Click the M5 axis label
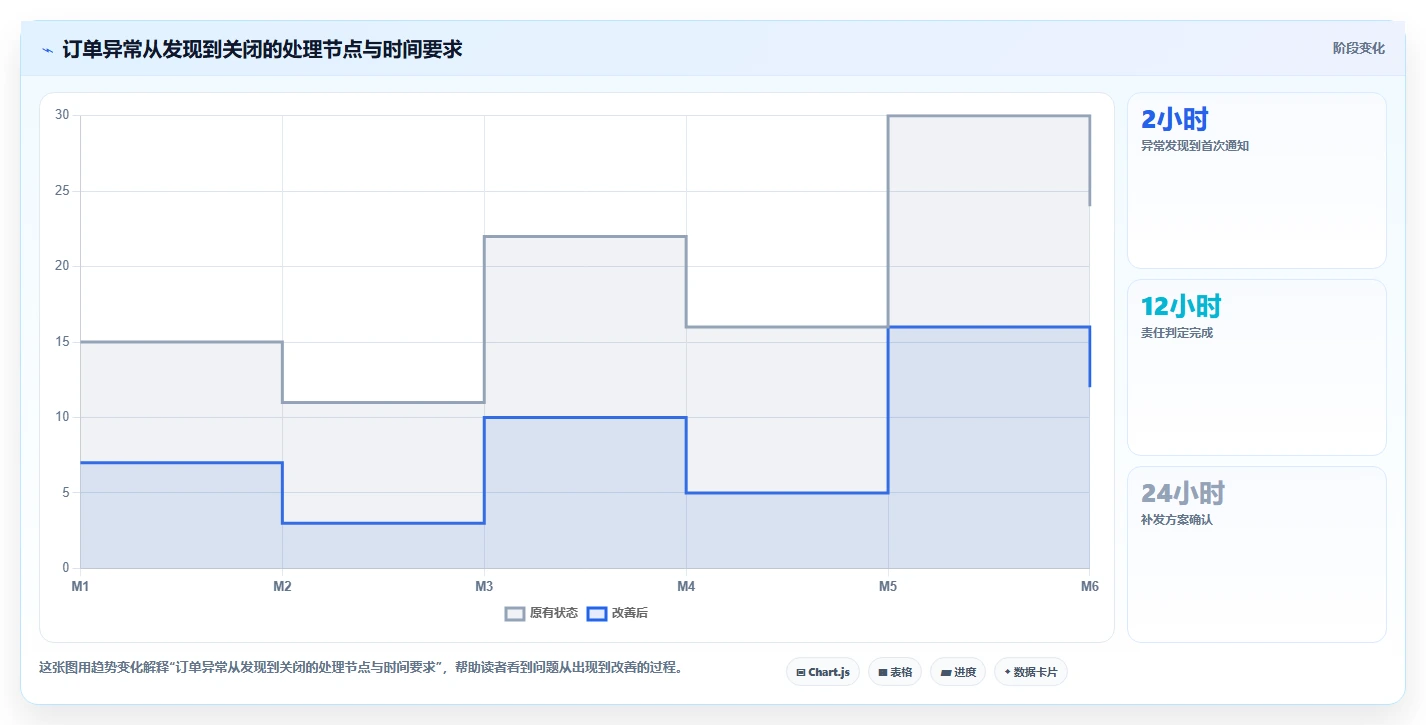 pyautogui.click(x=888, y=587)
